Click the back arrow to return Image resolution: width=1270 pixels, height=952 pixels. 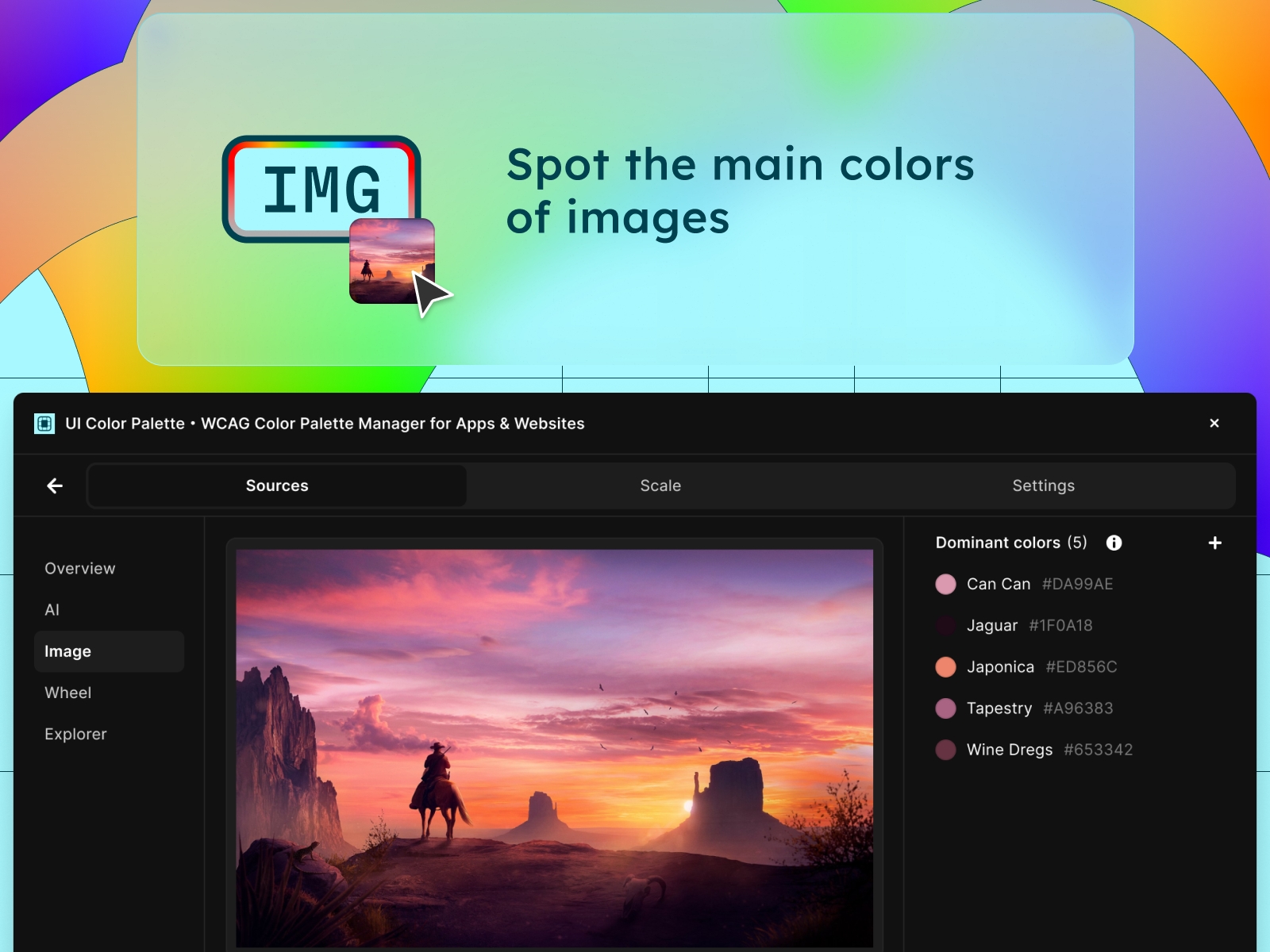point(54,485)
